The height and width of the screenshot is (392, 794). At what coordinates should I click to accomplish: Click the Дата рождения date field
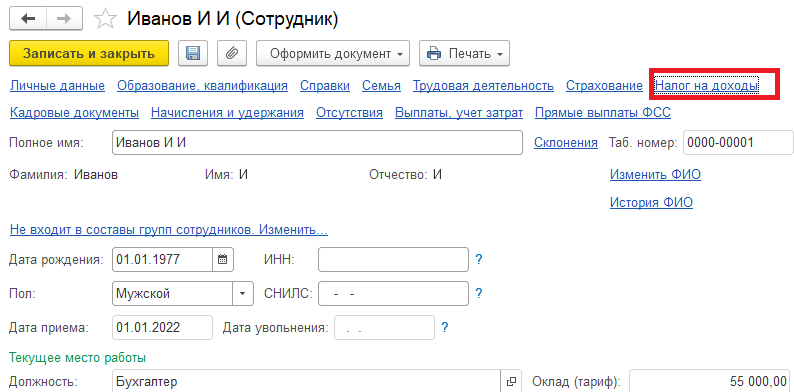pyautogui.click(x=162, y=260)
